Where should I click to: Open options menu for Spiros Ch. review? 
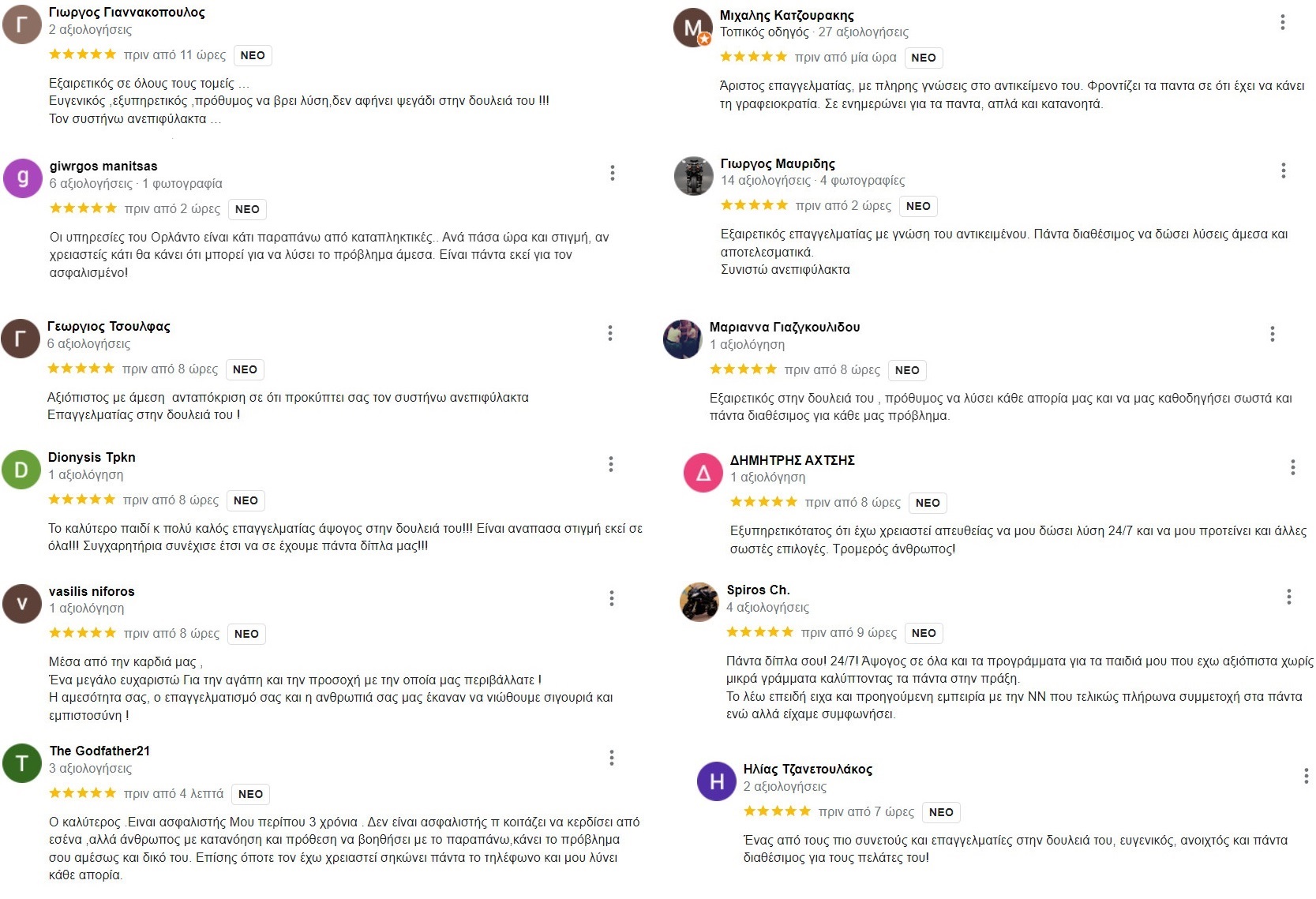click(x=1289, y=597)
